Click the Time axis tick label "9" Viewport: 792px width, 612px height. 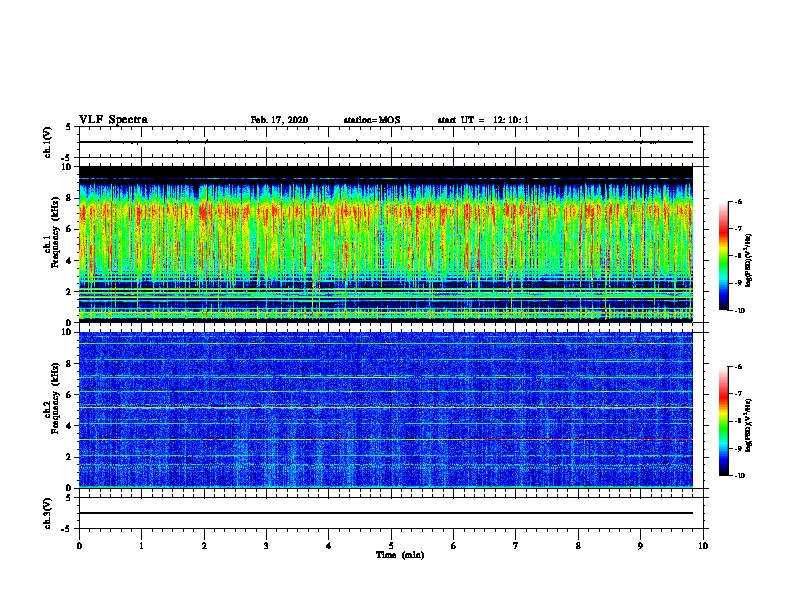point(640,546)
